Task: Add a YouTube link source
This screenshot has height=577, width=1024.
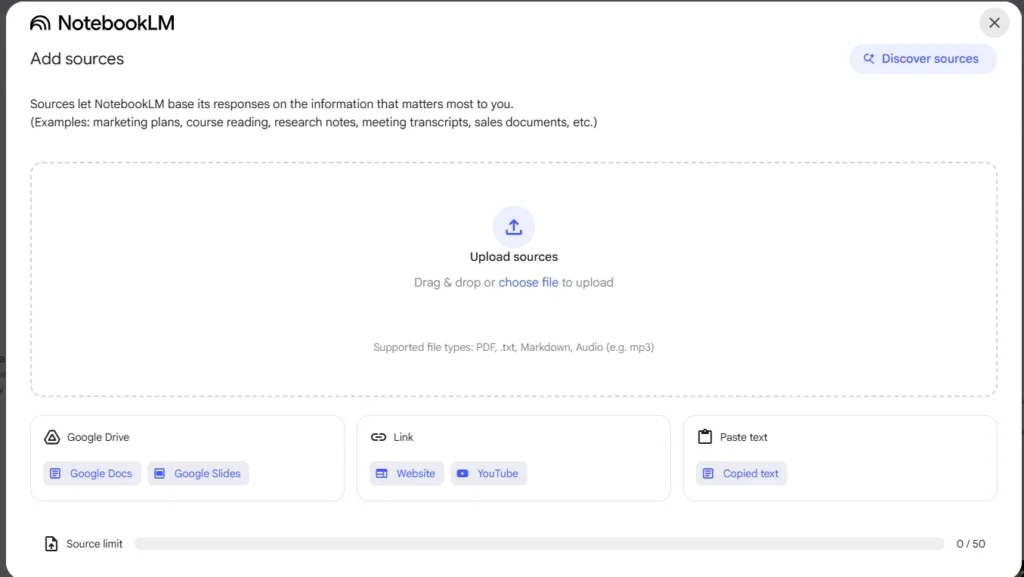Action: point(488,473)
